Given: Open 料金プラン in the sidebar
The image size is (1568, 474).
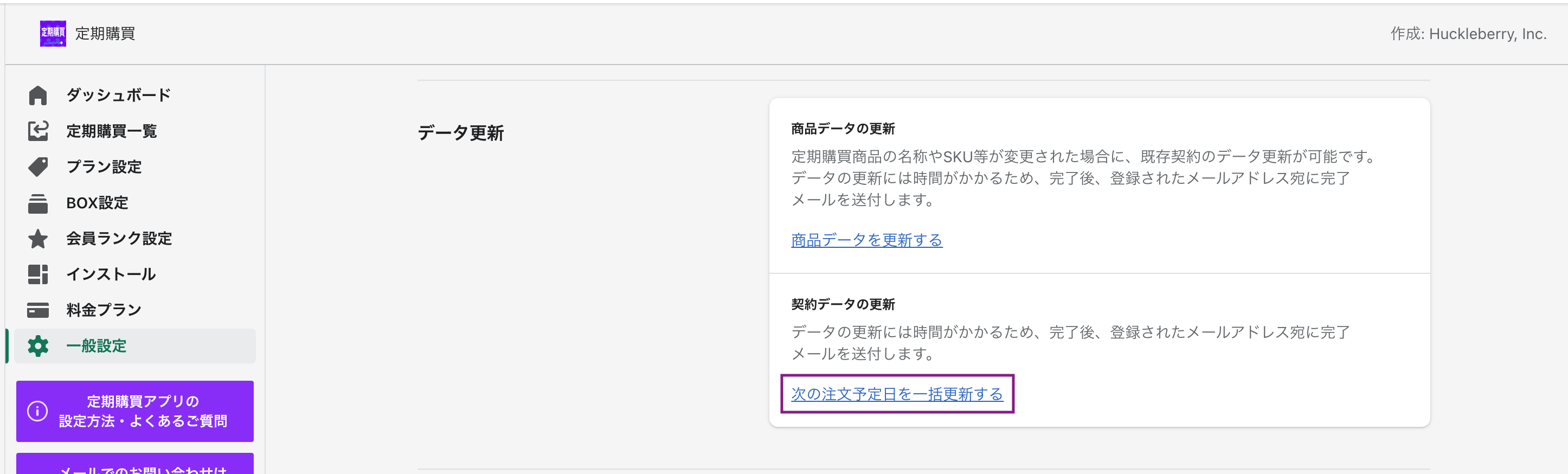Looking at the screenshot, I should coord(104,310).
